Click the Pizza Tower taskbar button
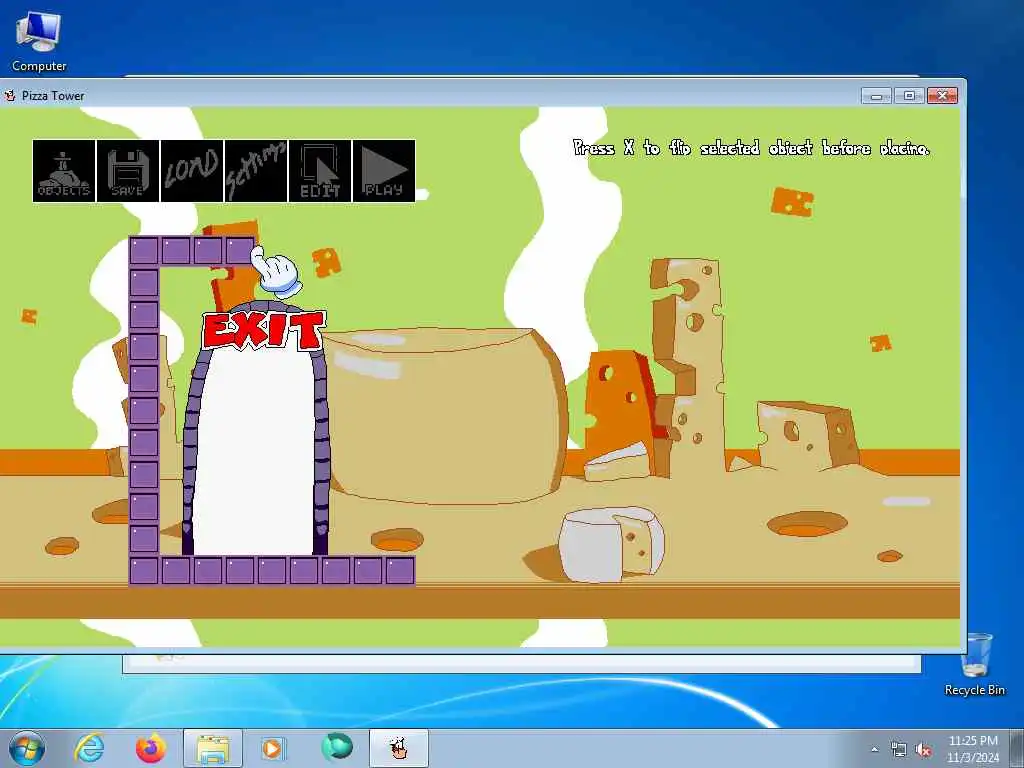The height and width of the screenshot is (768, 1024). point(399,748)
